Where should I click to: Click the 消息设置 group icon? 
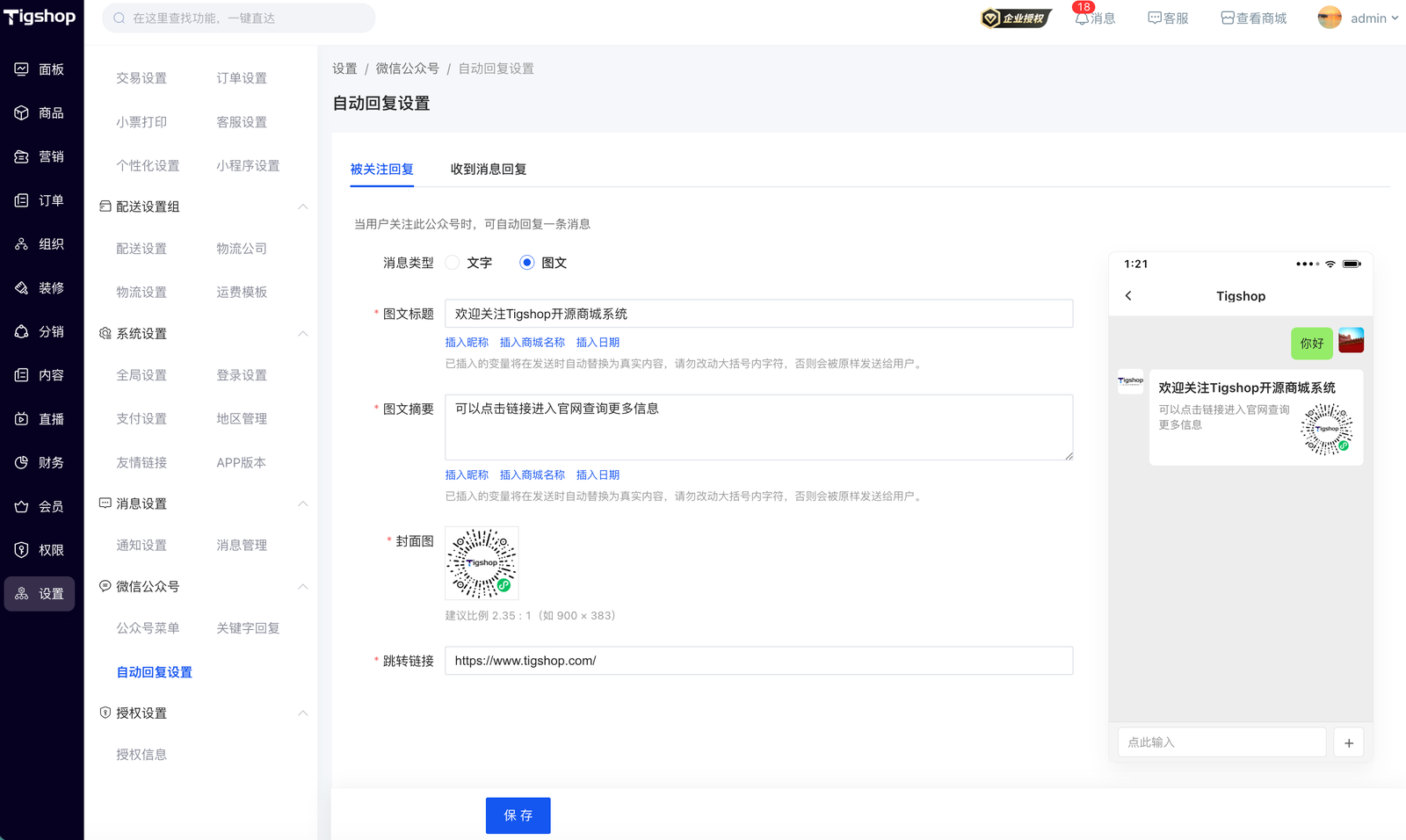point(105,503)
